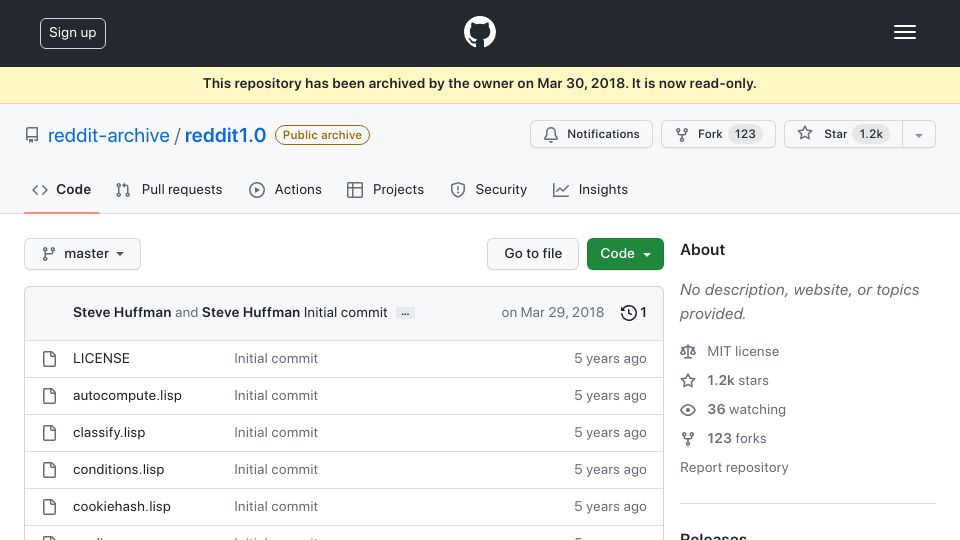Screen dimensions: 960x540
Task: Click the archived repository banner text
Action: coord(479,84)
